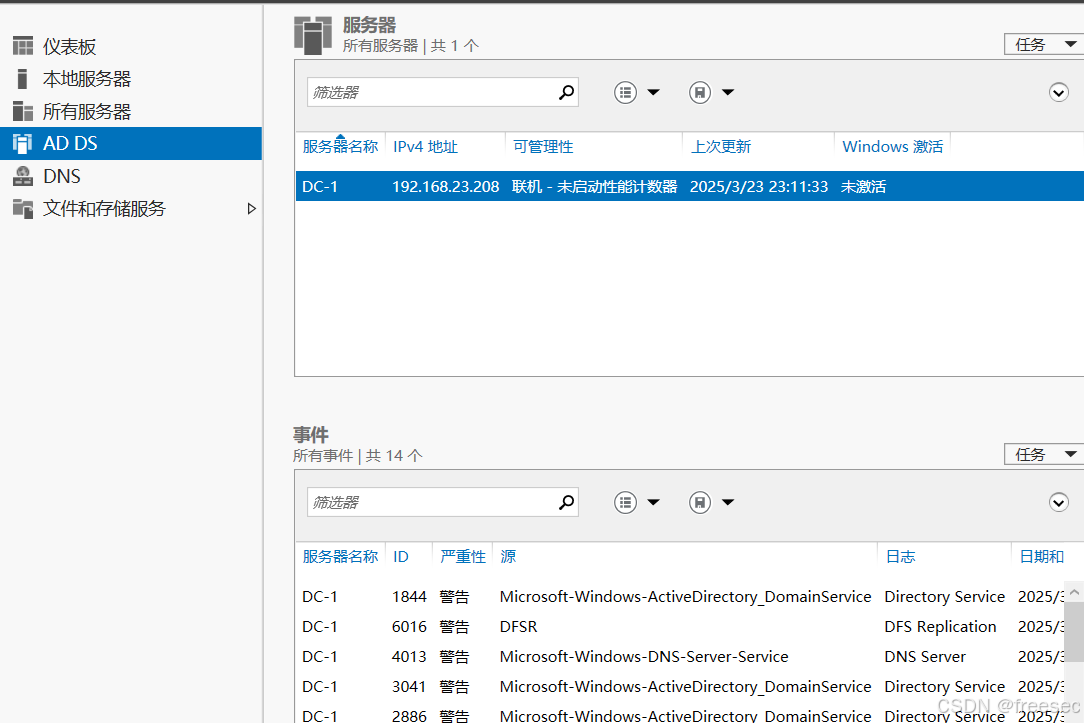This screenshot has width=1084, height=723.
Task: Open 任务 dropdown in 服务器 section
Action: pos(1044,44)
